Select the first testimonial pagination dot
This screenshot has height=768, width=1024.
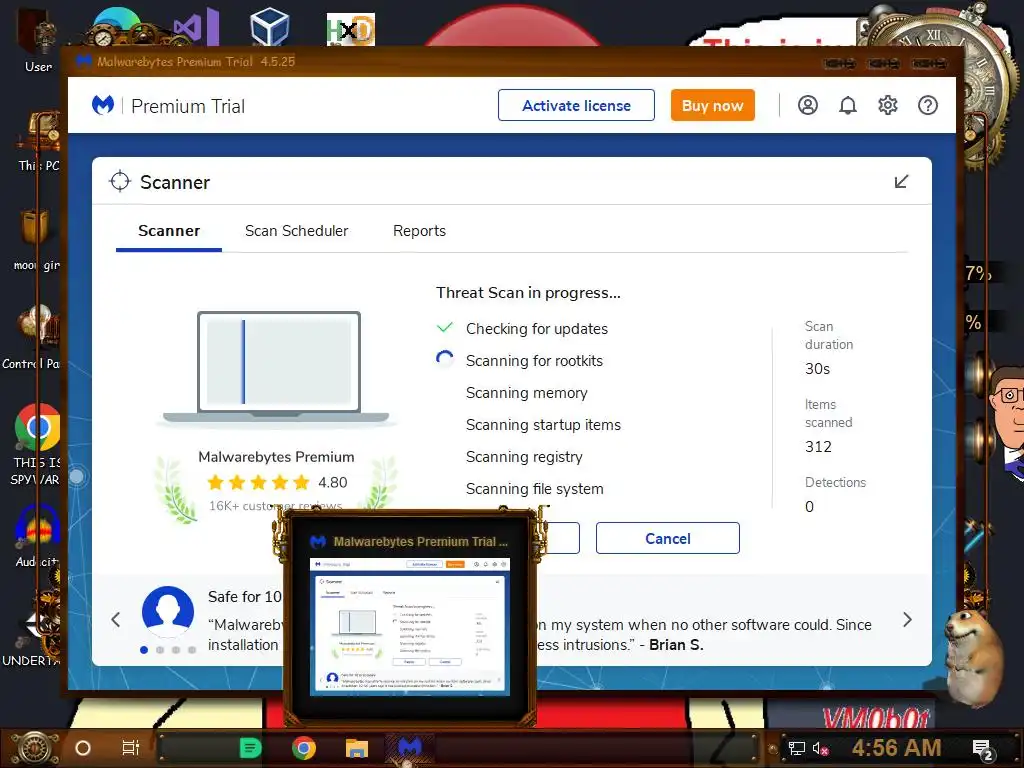(144, 650)
